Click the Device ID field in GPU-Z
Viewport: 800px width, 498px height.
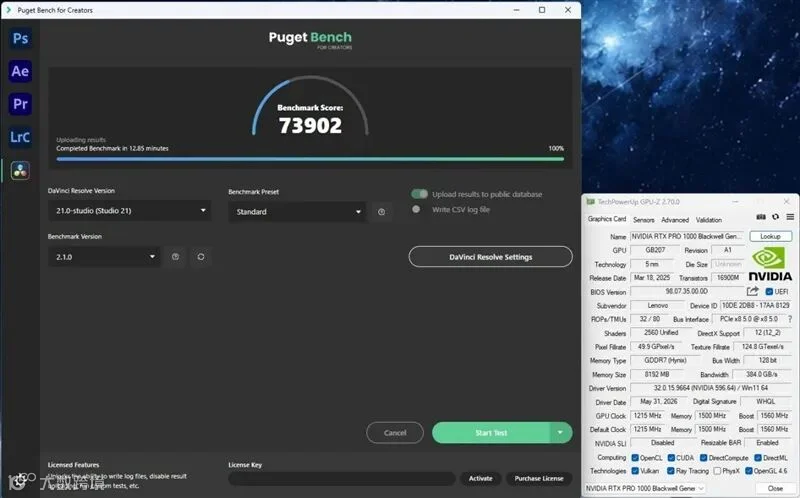[x=756, y=305]
